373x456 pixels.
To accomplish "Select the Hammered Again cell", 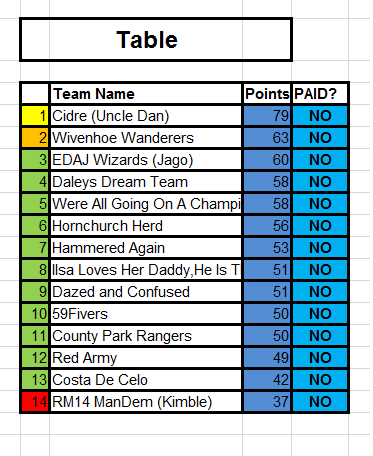I will click(x=146, y=248).
